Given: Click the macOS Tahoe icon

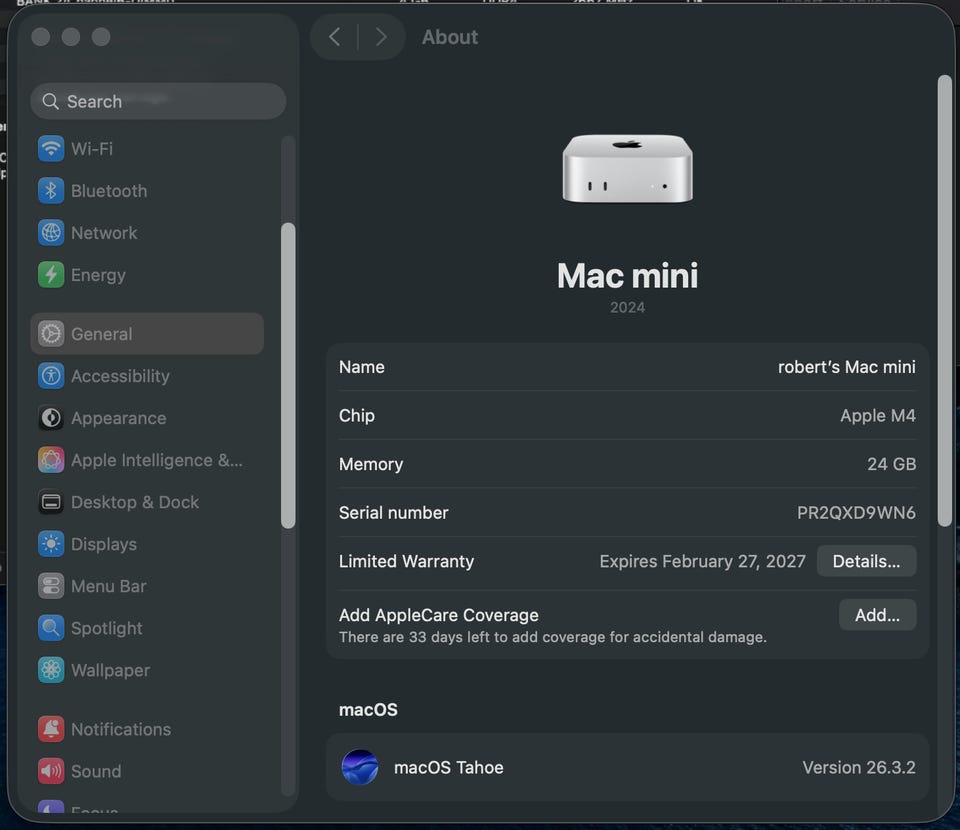Looking at the screenshot, I should click(x=360, y=768).
